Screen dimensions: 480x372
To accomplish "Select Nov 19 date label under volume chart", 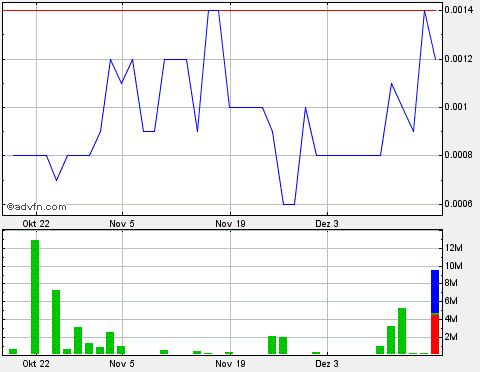I will pyautogui.click(x=230, y=363).
